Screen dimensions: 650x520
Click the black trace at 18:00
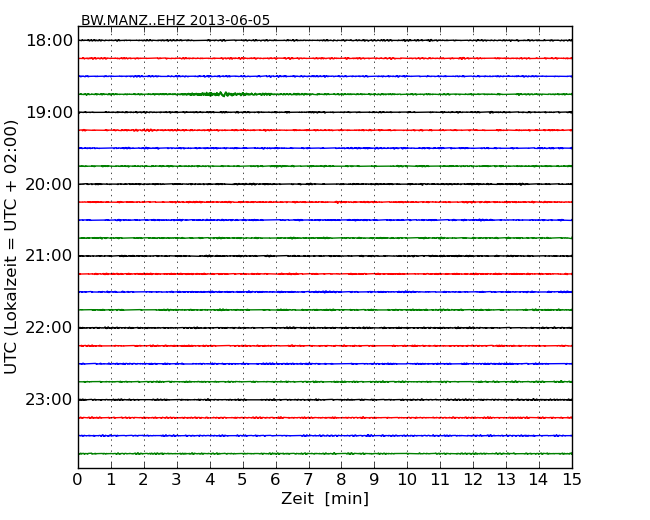pos(325,40)
